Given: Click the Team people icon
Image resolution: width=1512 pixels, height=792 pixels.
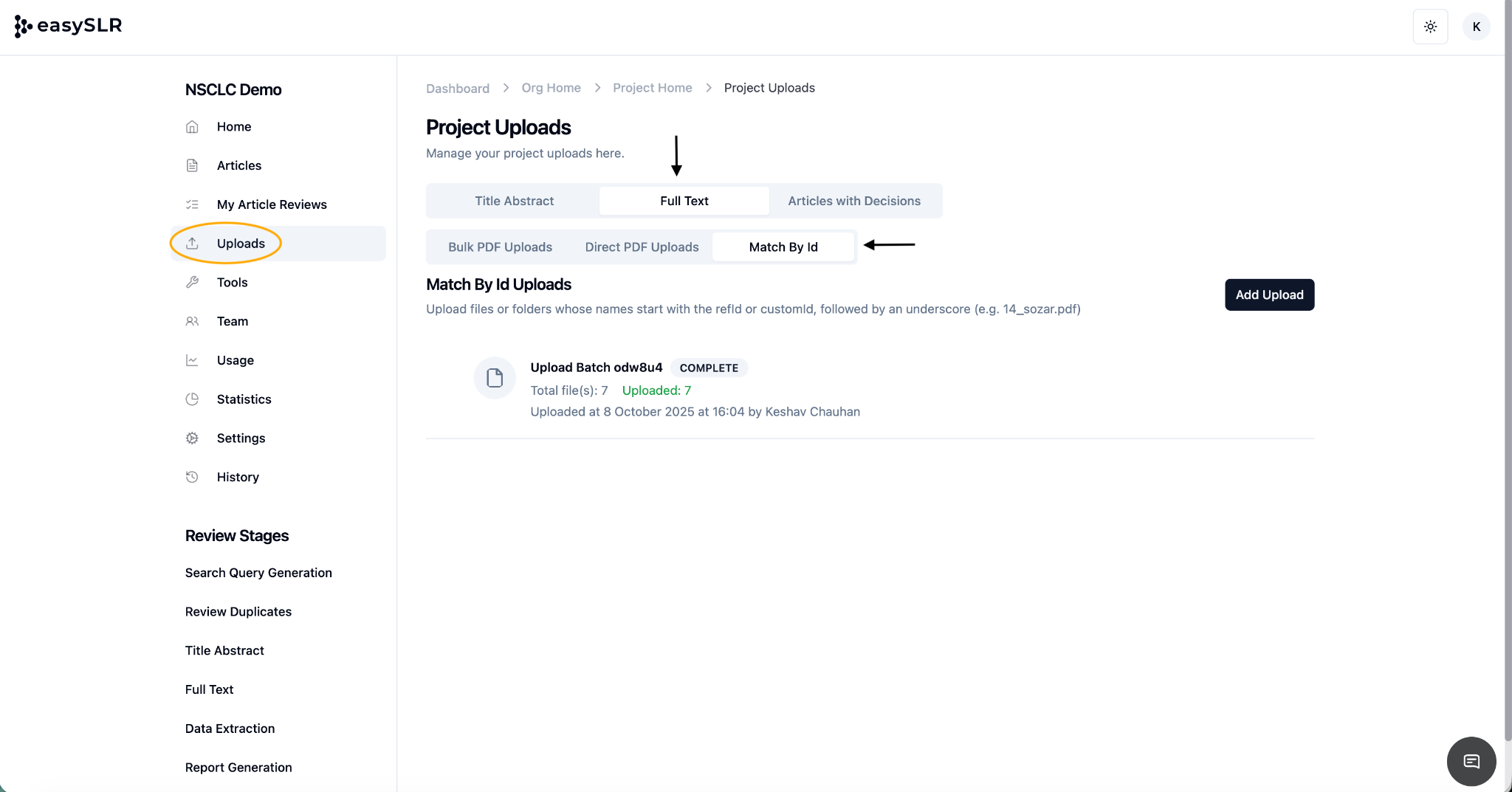Looking at the screenshot, I should pyautogui.click(x=192, y=321).
